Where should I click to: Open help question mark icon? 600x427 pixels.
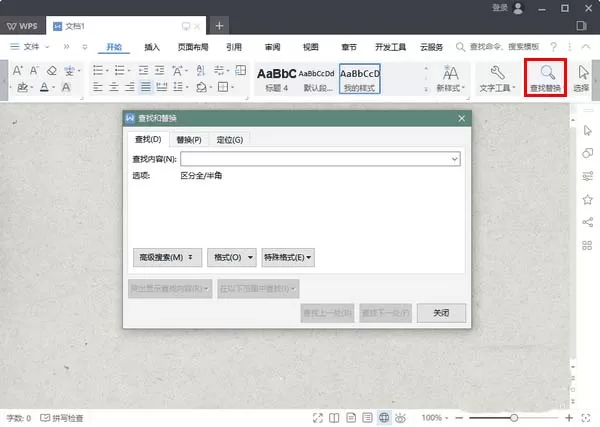(553, 47)
